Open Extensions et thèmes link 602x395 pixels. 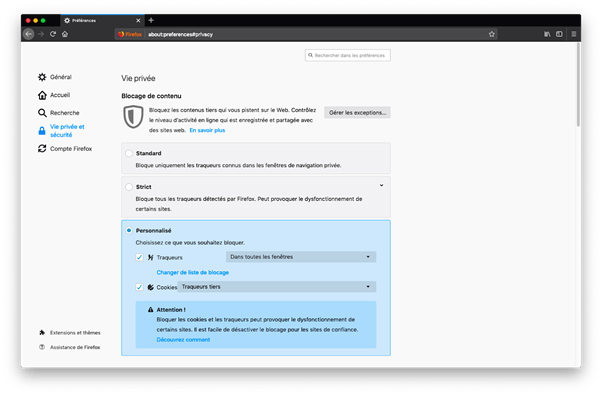pos(75,332)
